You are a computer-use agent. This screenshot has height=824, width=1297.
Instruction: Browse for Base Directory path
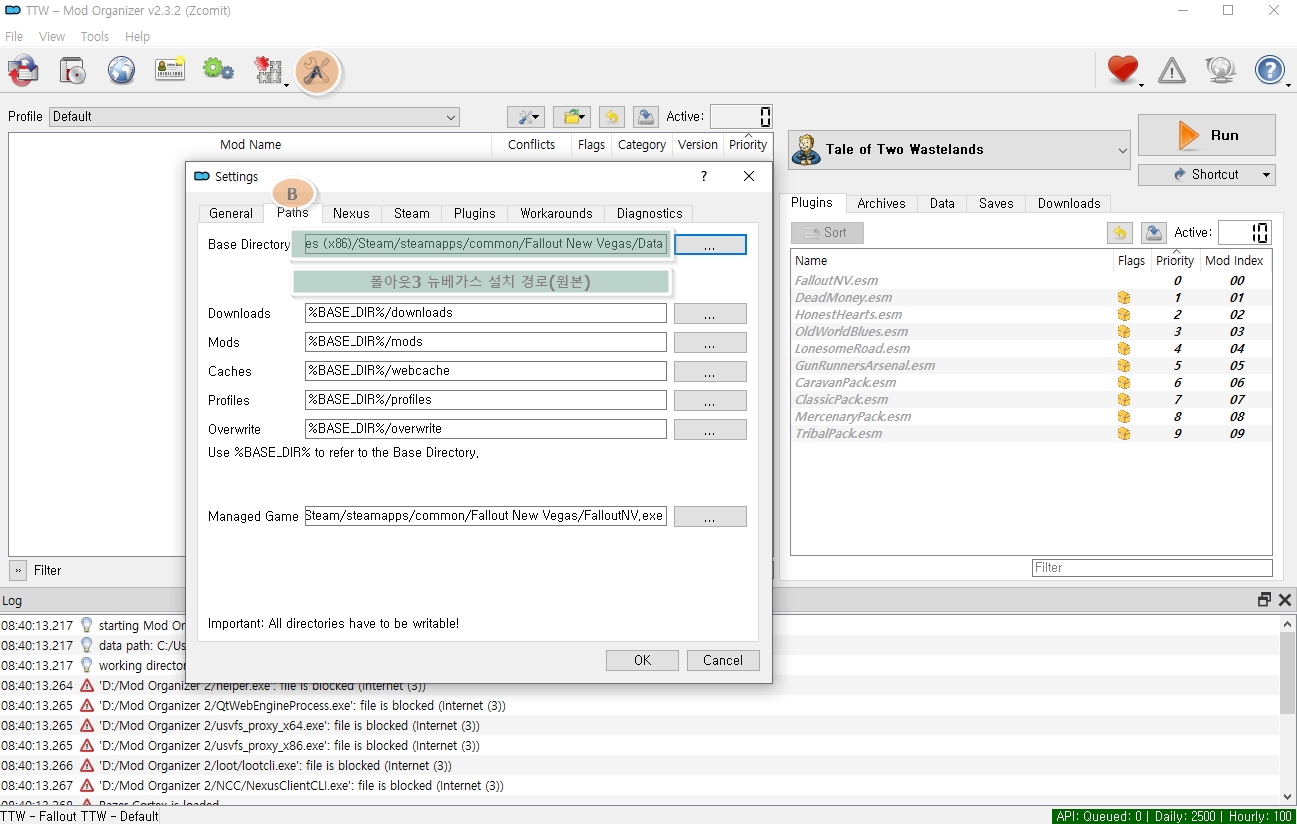coord(710,245)
